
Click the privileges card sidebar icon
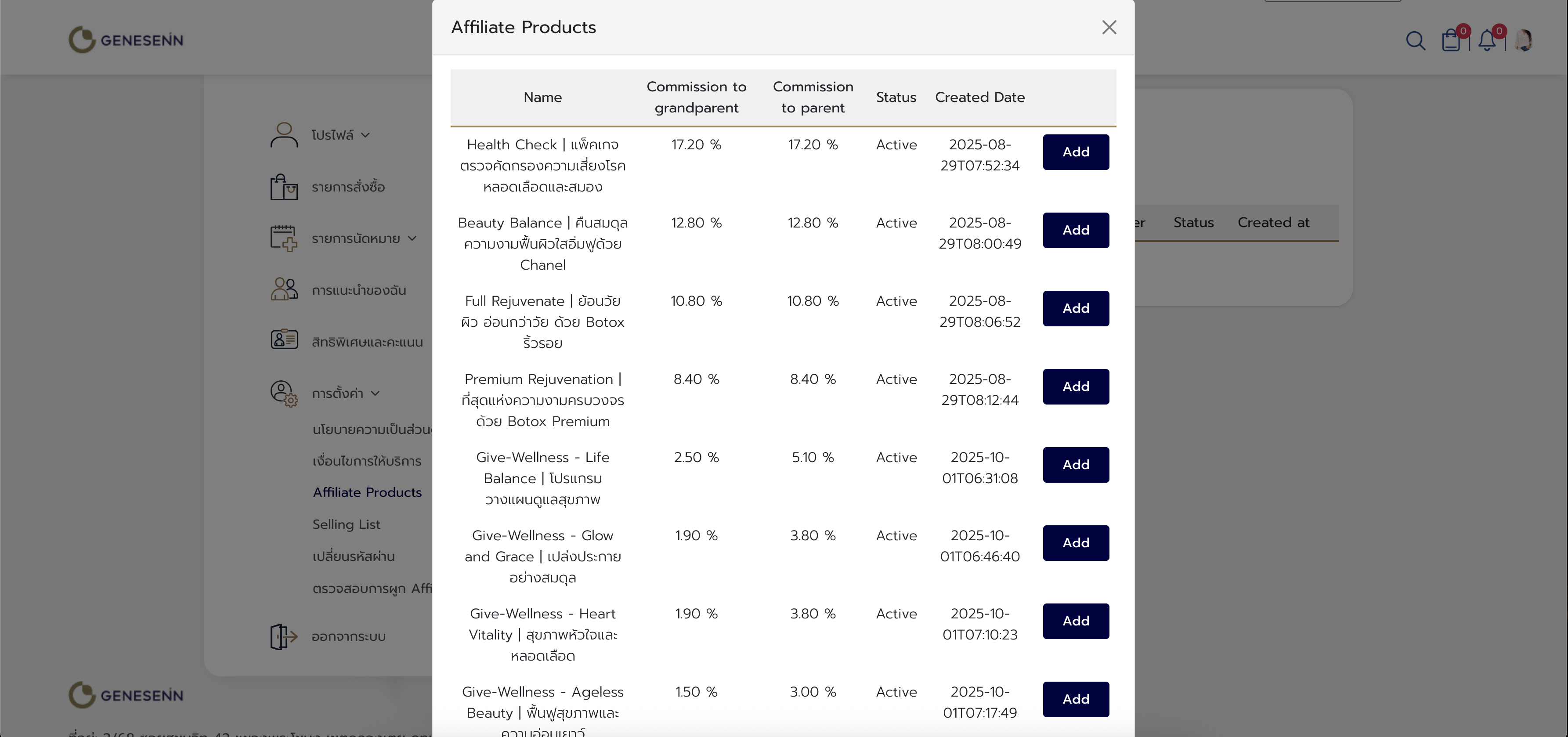tap(284, 340)
